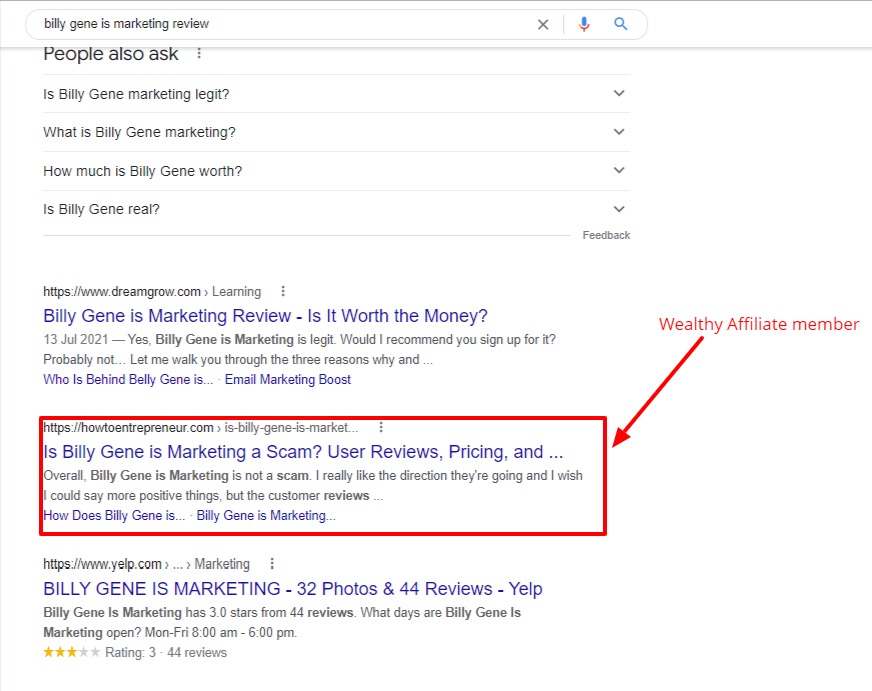Open options for dreamgrow.com result
Image resolution: width=872 pixels, height=691 pixels.
point(283,291)
